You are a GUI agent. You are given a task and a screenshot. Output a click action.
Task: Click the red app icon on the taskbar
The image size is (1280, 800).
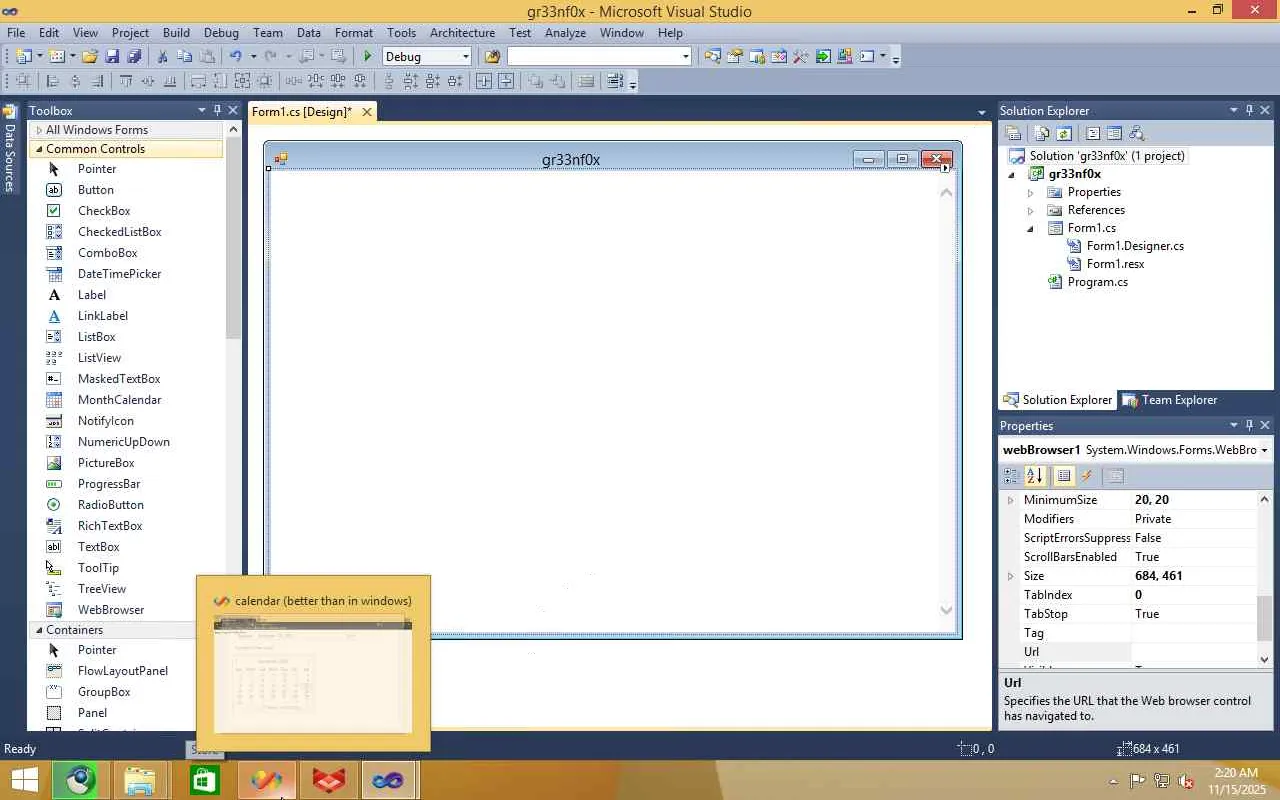(327, 780)
